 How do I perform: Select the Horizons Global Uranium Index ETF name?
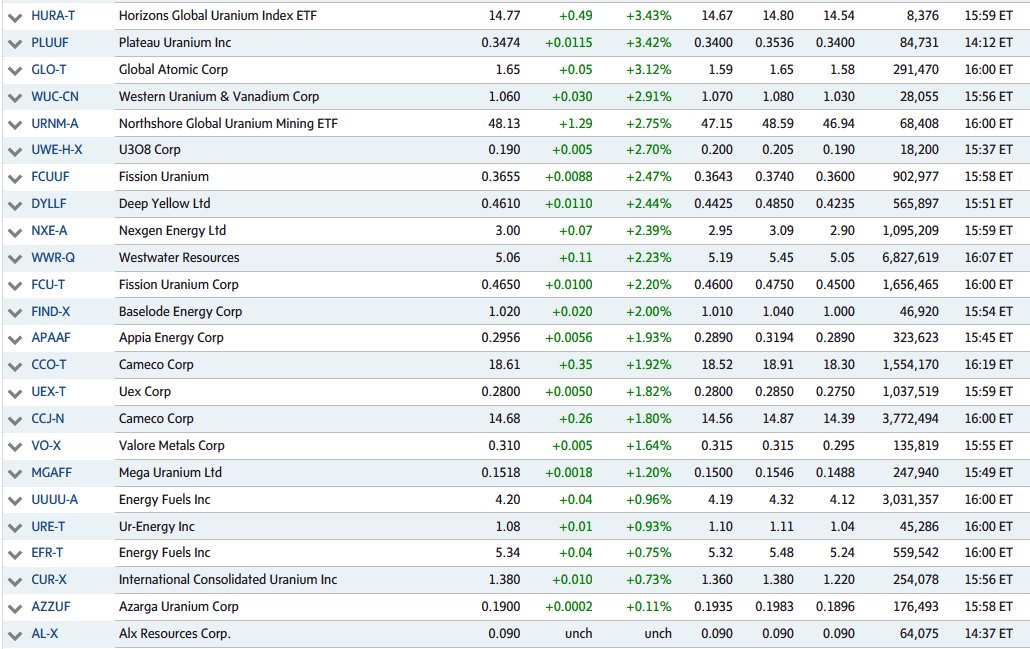click(217, 16)
